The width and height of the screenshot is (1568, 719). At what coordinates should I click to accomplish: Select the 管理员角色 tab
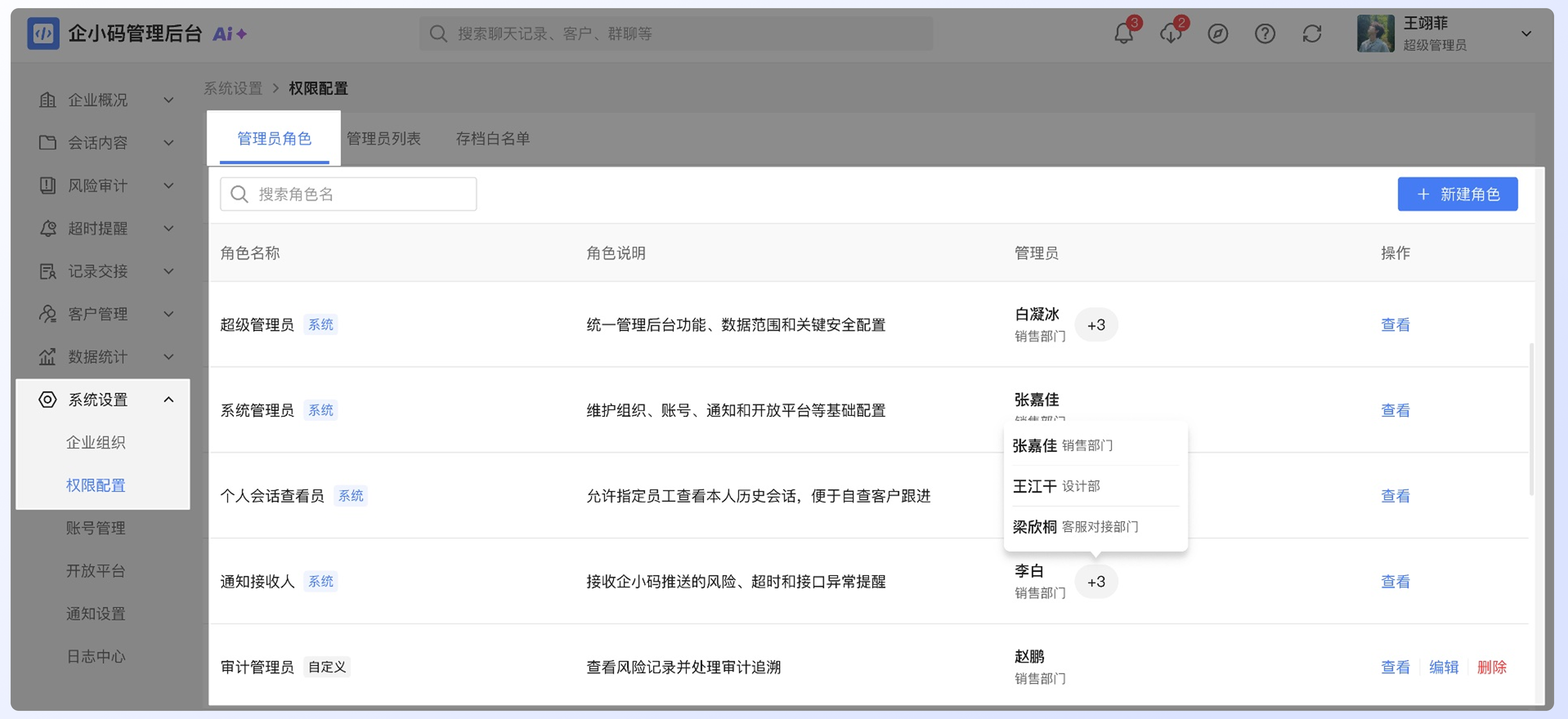274,139
